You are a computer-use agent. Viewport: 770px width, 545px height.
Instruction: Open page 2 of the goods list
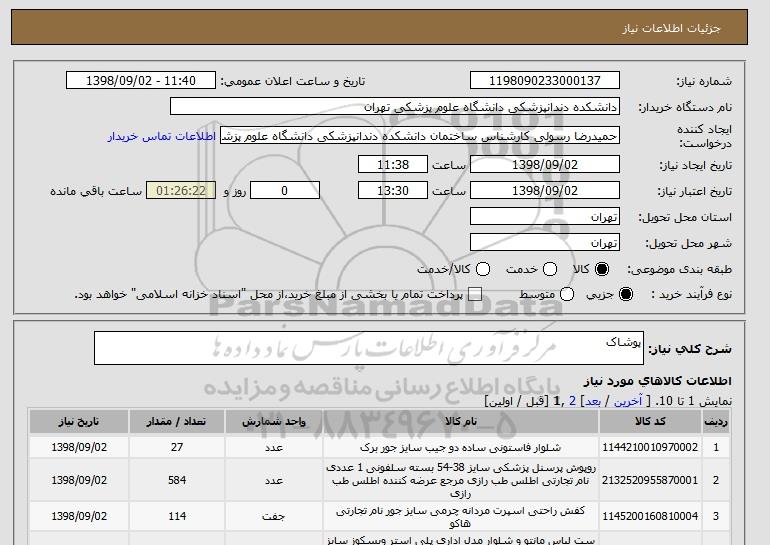pos(572,401)
